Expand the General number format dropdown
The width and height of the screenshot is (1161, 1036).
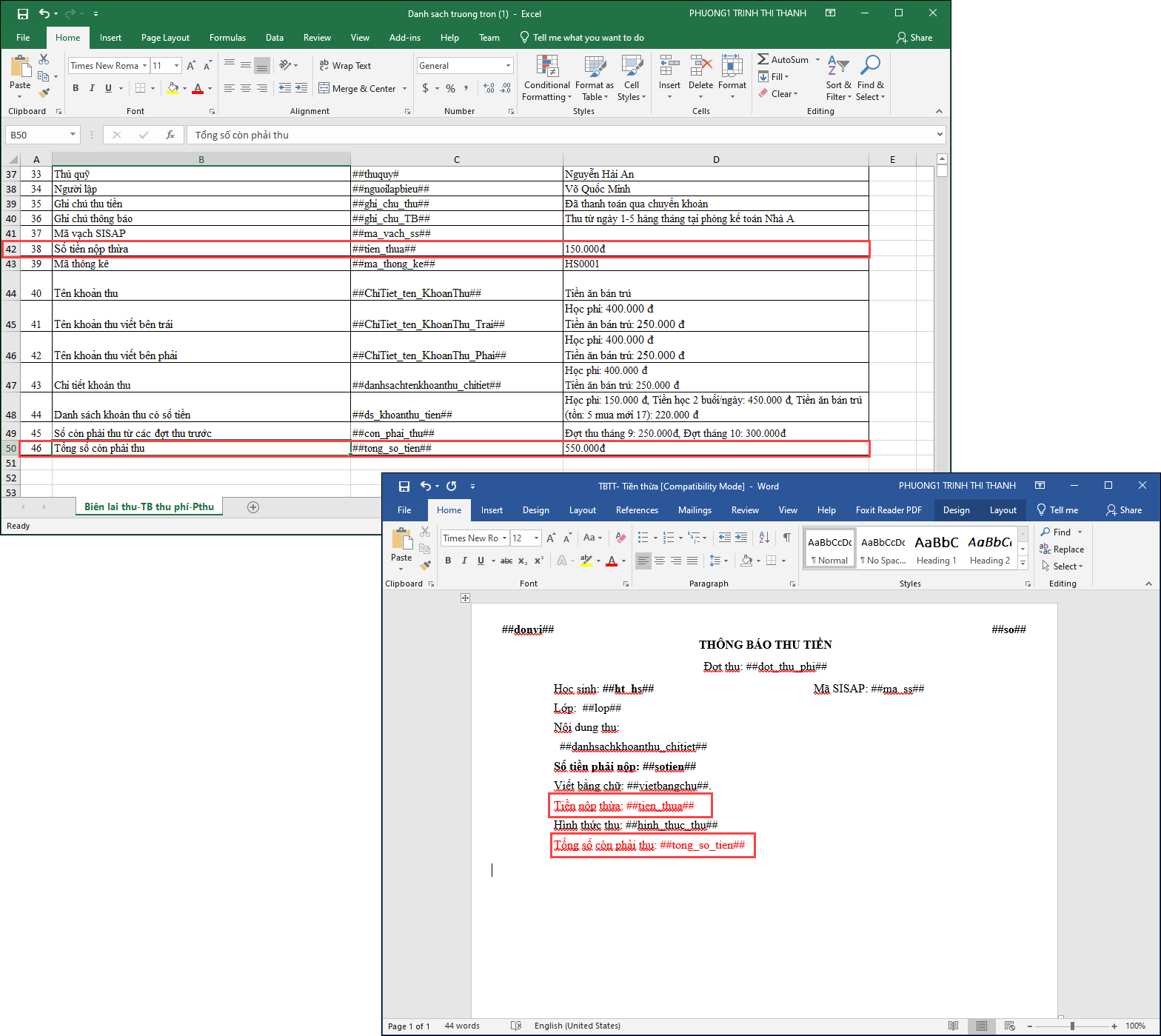[x=508, y=66]
